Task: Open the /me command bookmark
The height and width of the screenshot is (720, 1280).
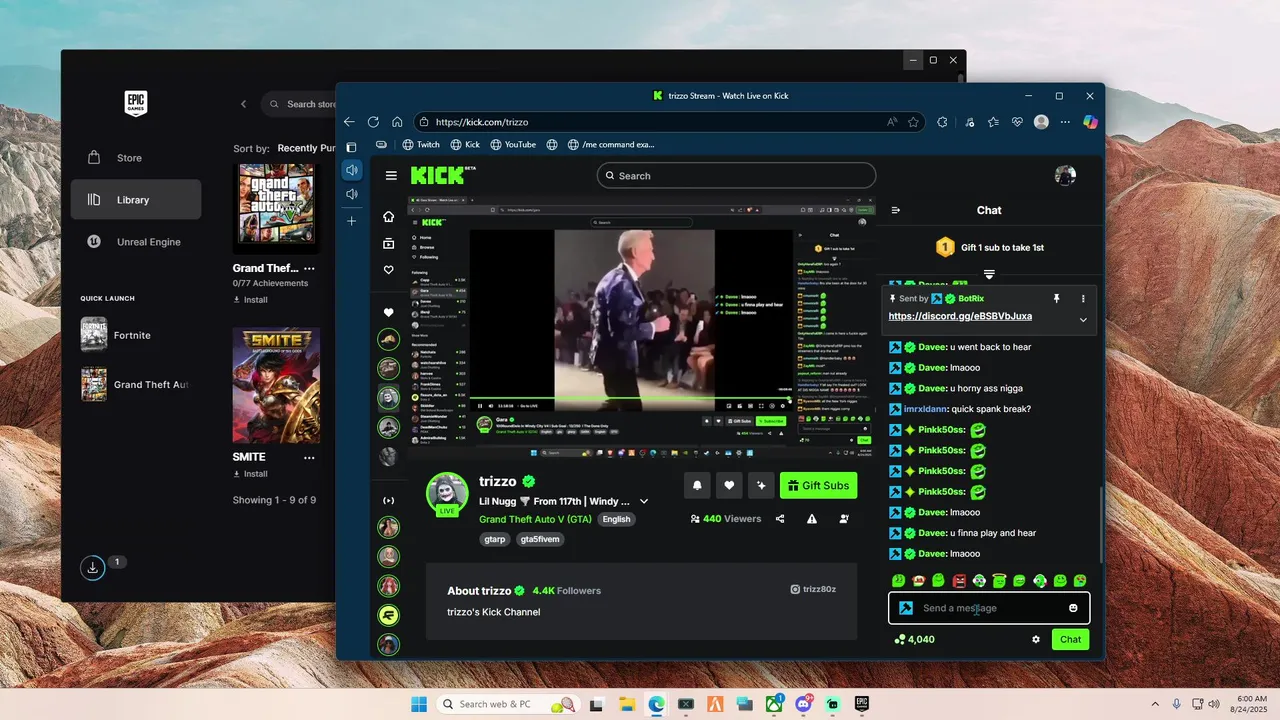Action: point(610,144)
